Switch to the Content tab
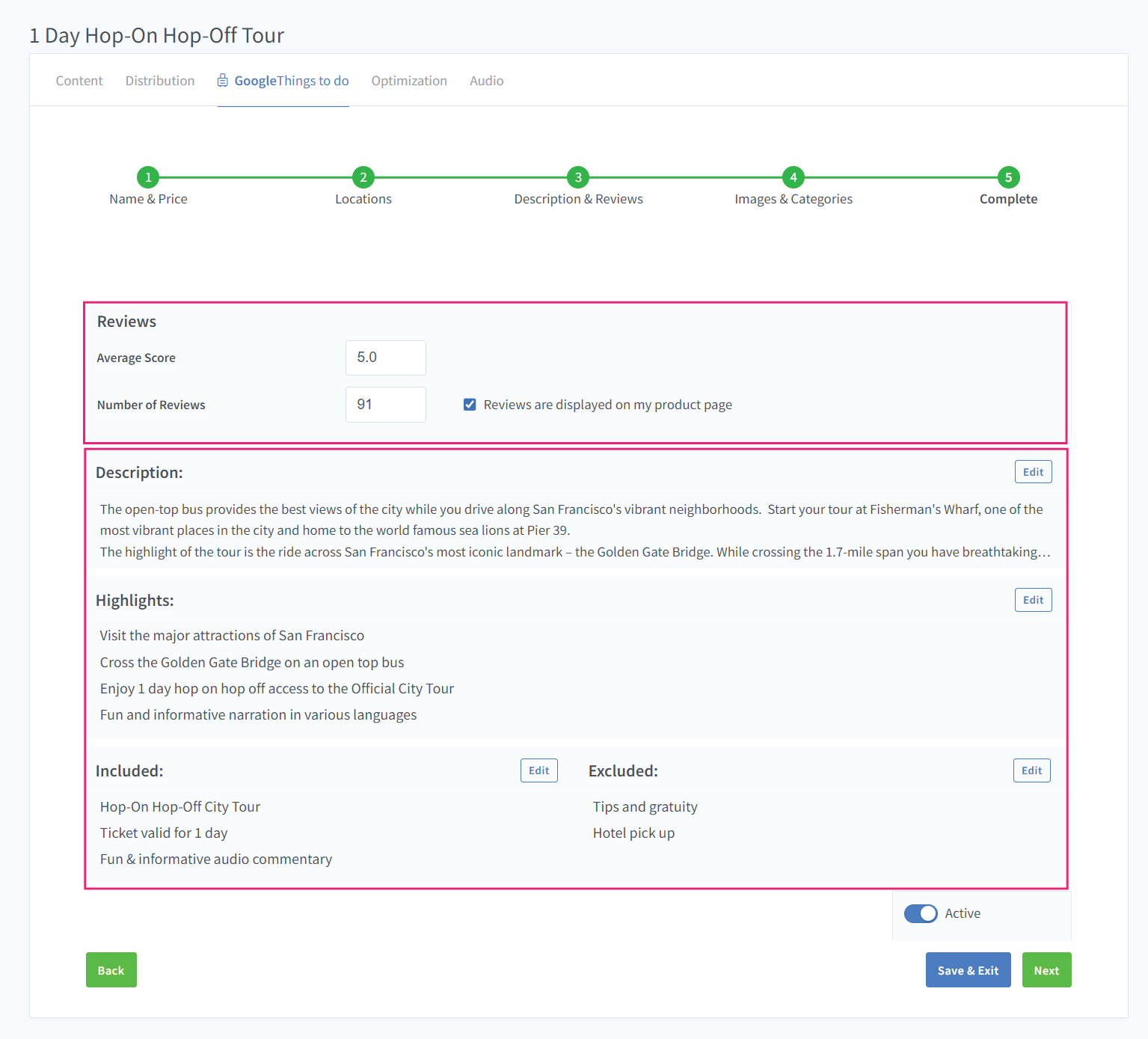Viewport: 1148px width, 1039px height. [79, 81]
